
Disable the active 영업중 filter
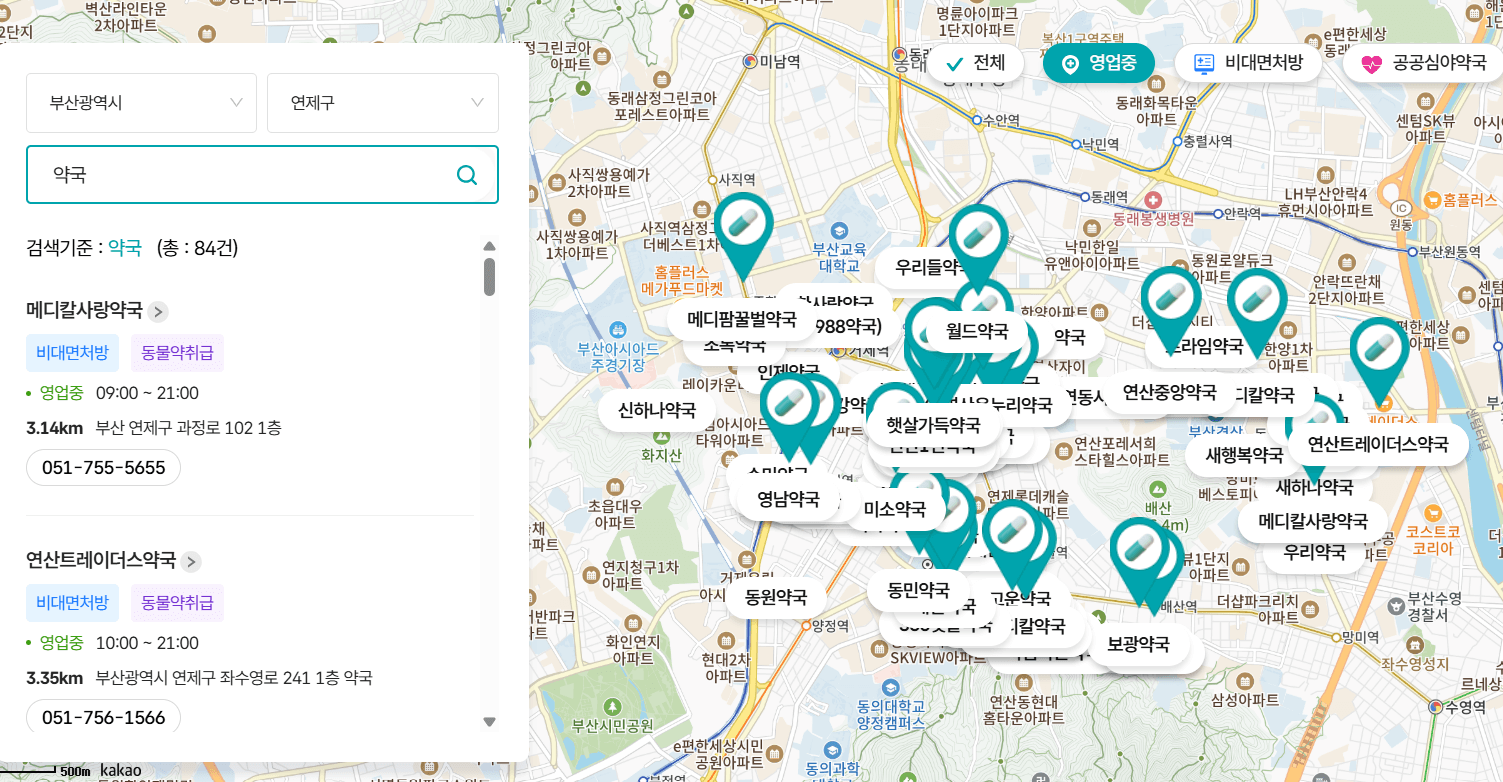pyautogui.click(x=1098, y=62)
